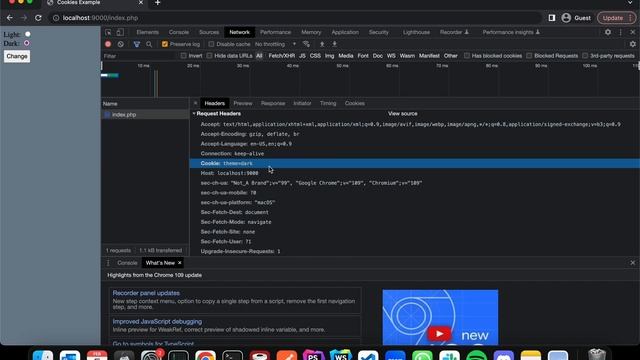Open Improved JavaScript debugging link

tap(157, 322)
